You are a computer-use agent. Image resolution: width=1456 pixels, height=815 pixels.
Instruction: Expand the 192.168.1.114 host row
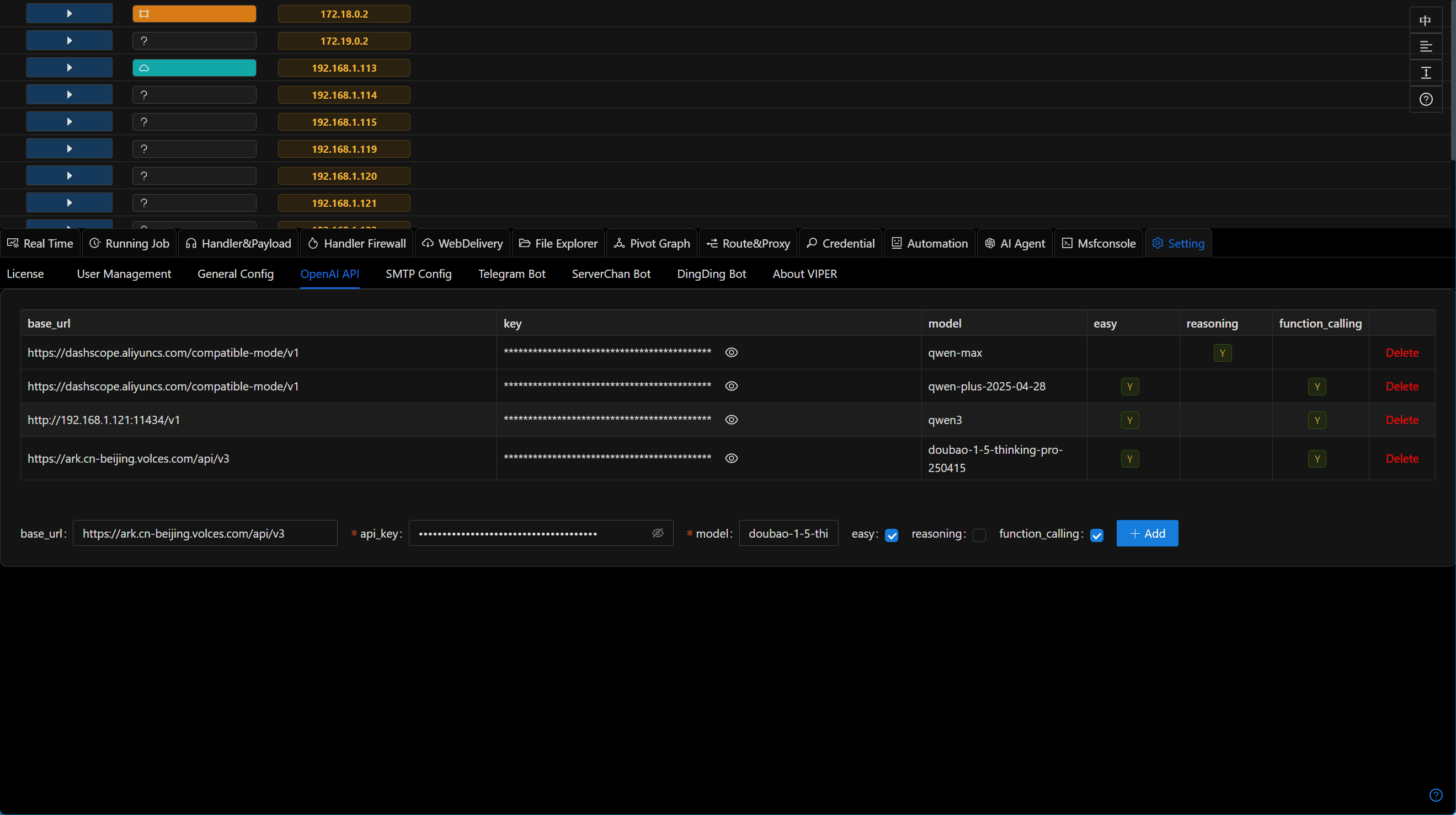70,95
